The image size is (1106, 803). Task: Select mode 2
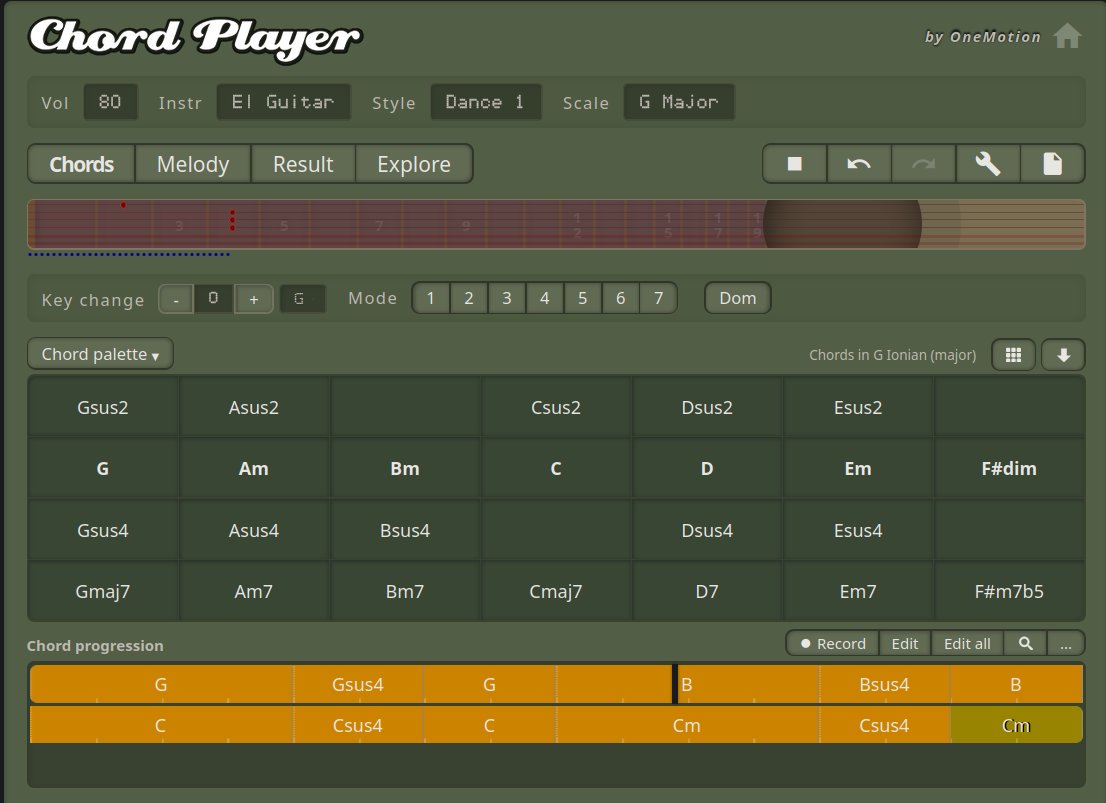click(469, 298)
